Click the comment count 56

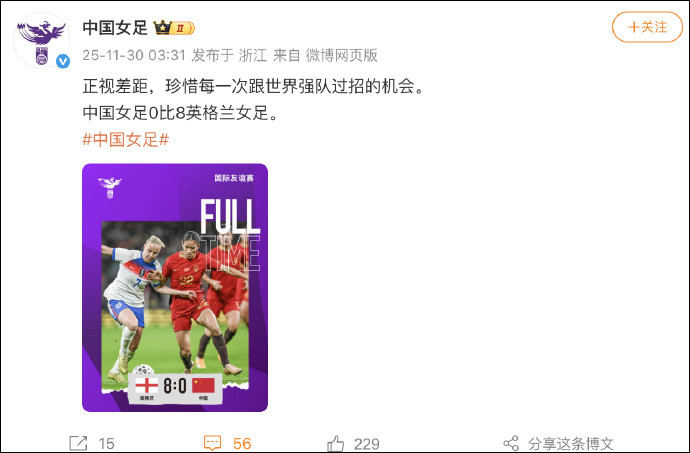click(242, 444)
